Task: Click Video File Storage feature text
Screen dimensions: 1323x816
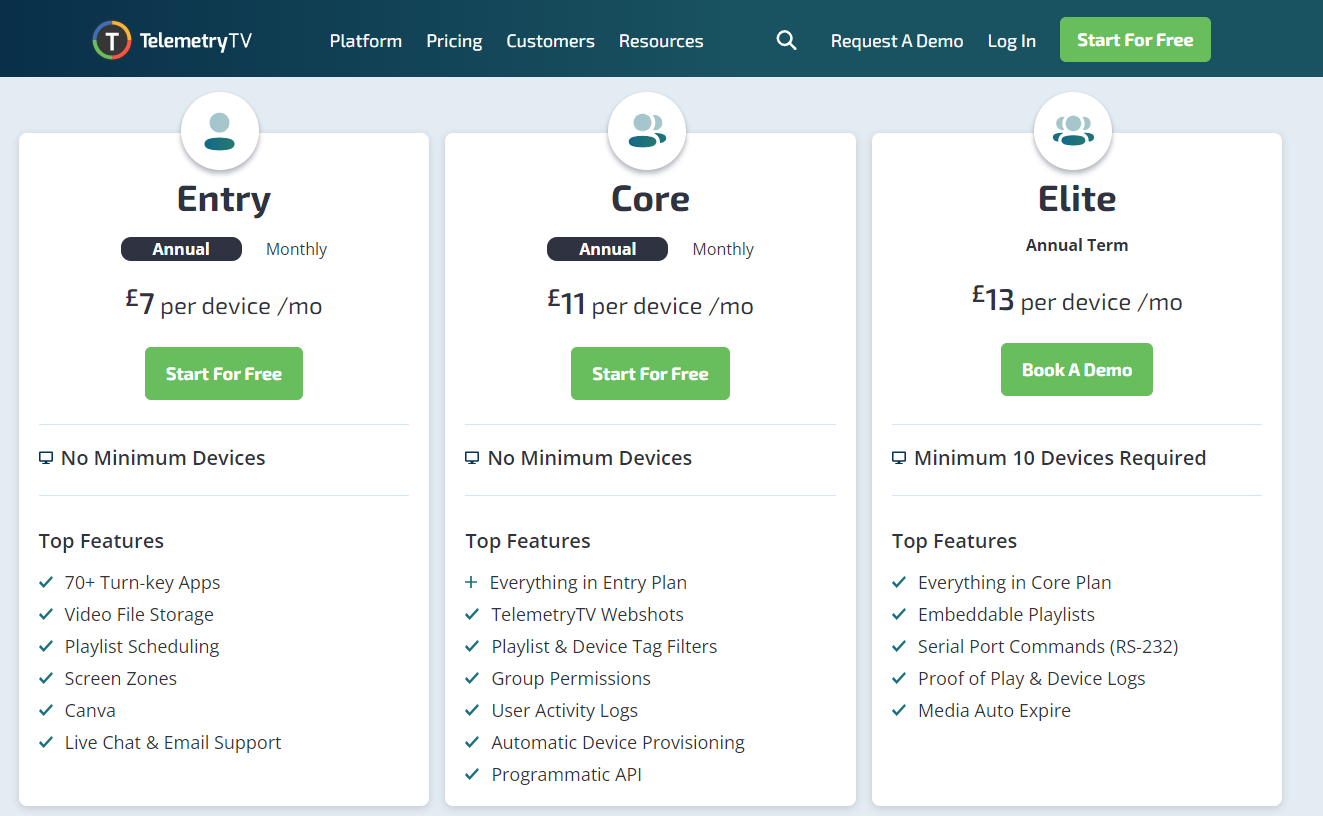Action: point(139,614)
